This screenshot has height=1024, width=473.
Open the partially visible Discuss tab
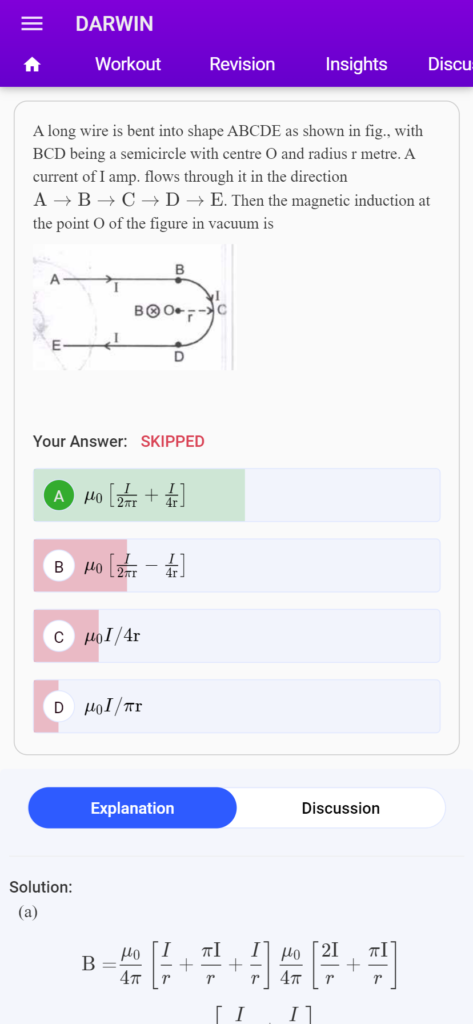point(450,64)
